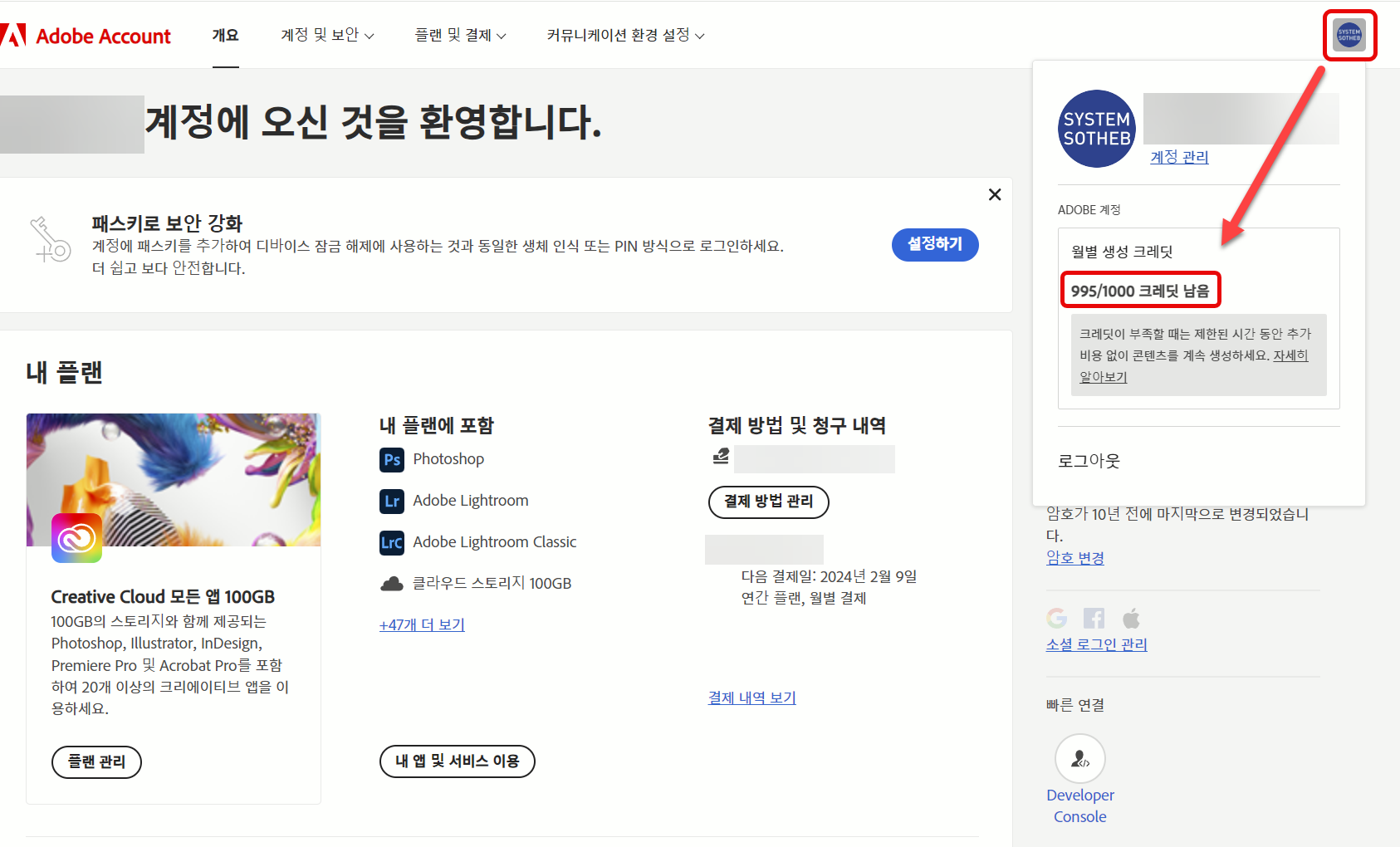
Task: Expand the 플랜 및 결제 menu
Action: [460, 35]
